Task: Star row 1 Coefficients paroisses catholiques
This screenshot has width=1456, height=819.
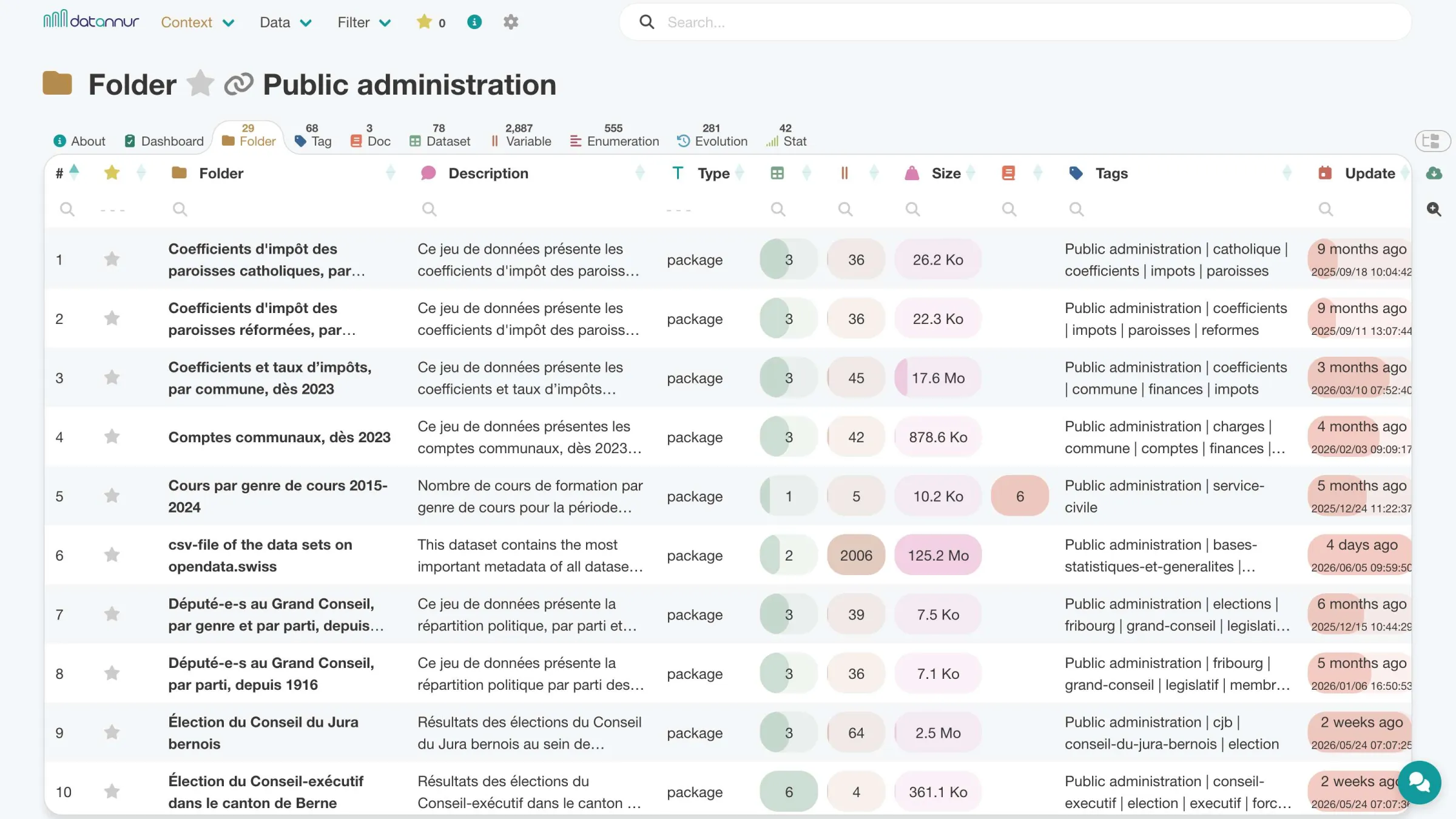Action: click(112, 260)
